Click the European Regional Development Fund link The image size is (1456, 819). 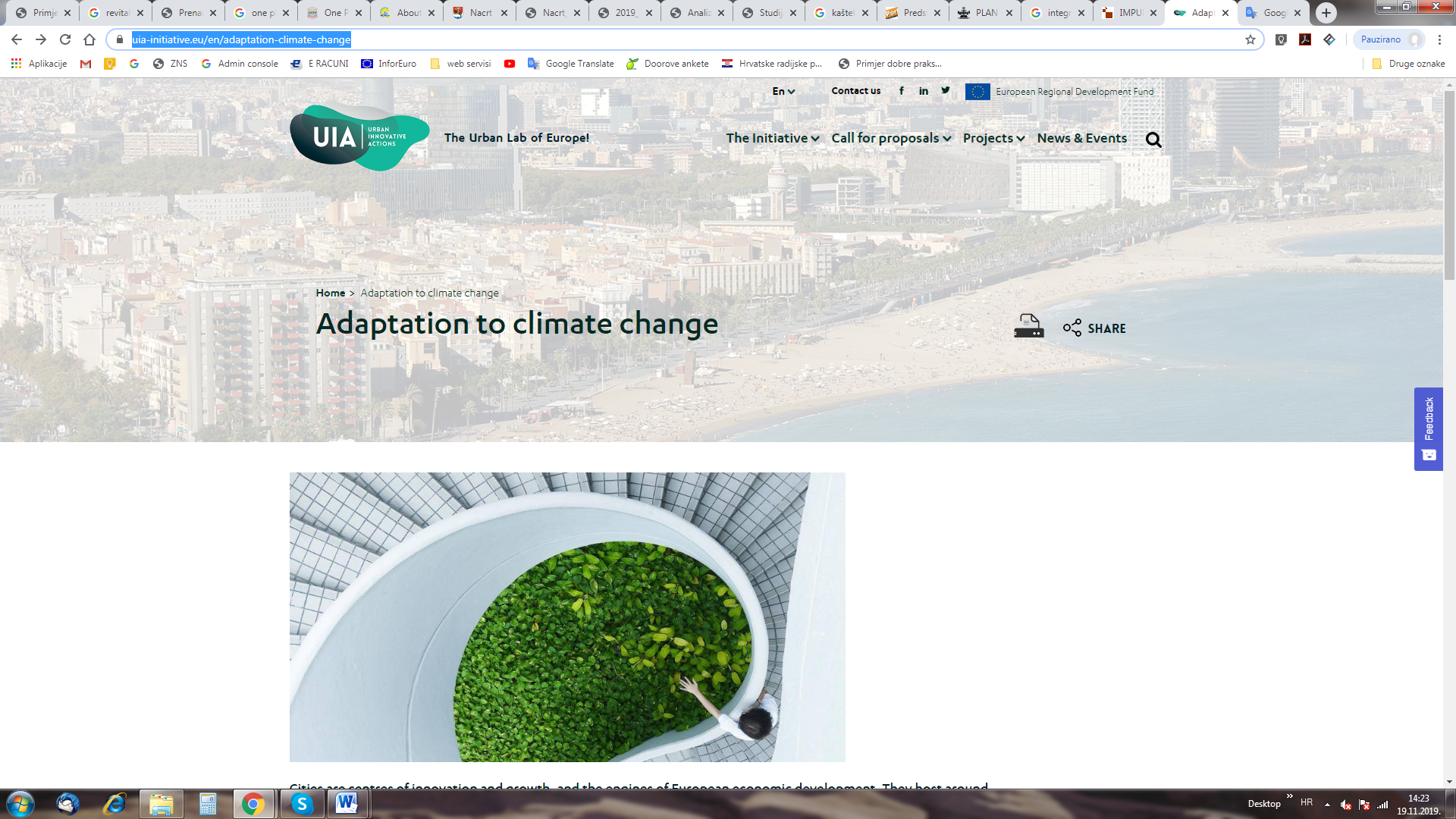pyautogui.click(x=1059, y=92)
